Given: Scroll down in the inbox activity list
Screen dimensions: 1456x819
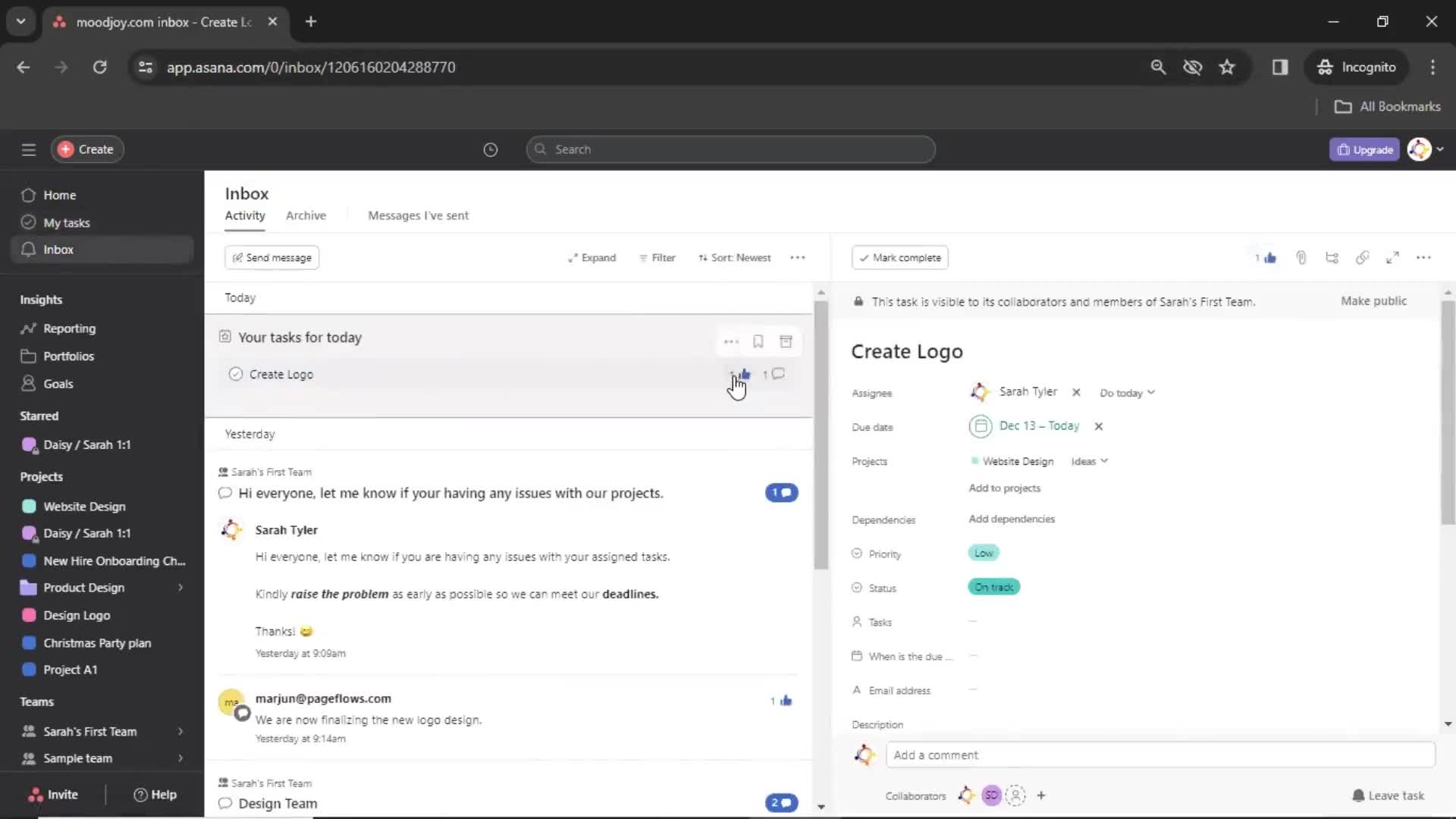Looking at the screenshot, I should [820, 806].
